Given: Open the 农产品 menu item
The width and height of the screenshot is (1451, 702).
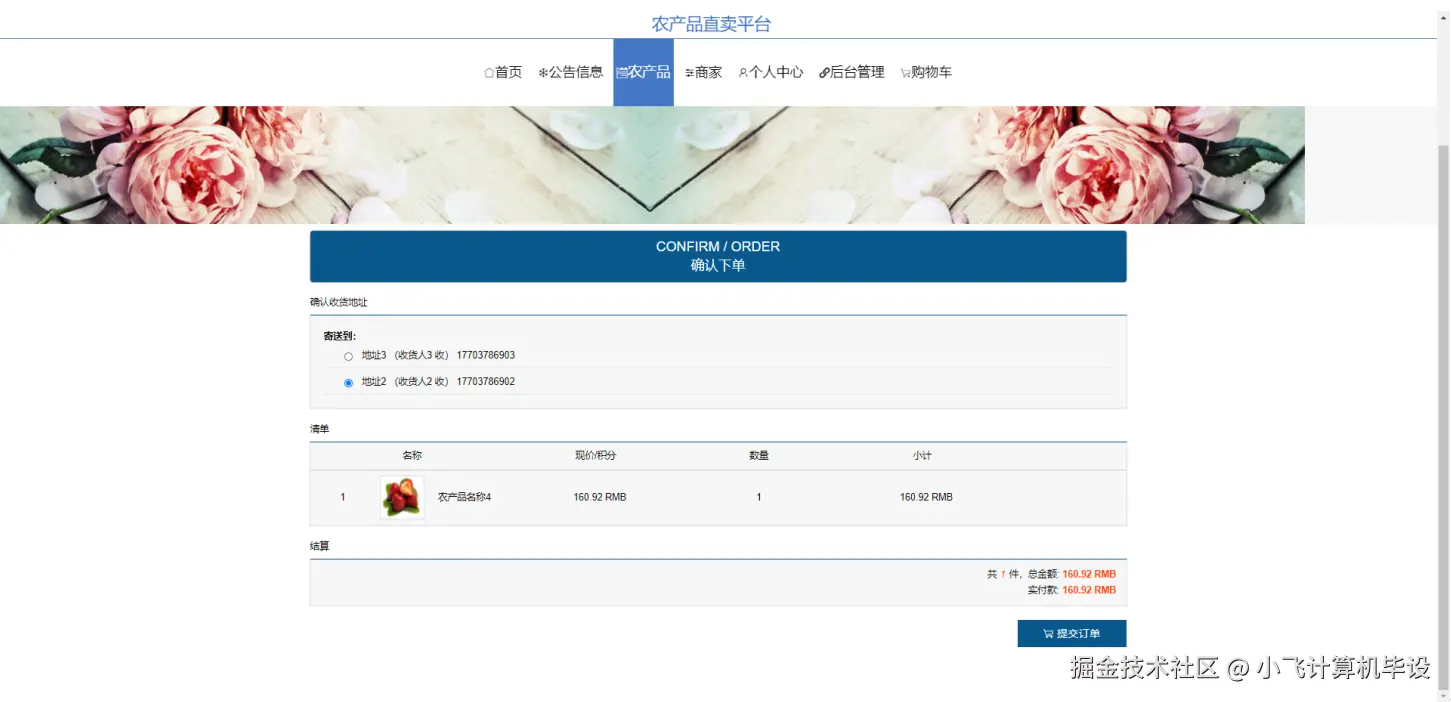Looking at the screenshot, I should click(643, 72).
